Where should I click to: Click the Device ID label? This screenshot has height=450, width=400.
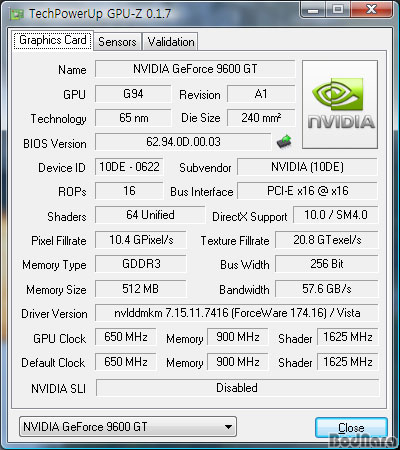click(x=62, y=168)
